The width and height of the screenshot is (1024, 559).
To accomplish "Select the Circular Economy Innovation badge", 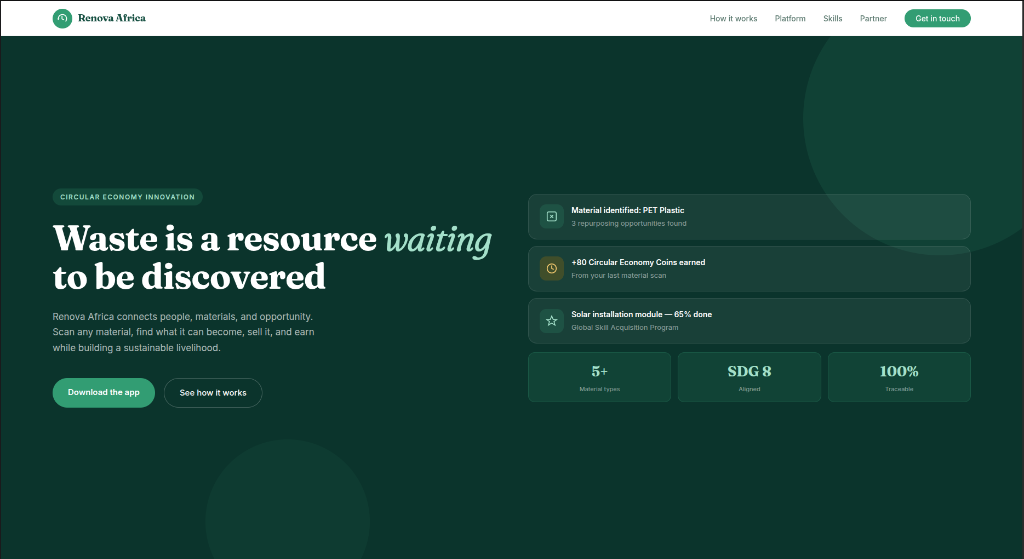I will point(127,197).
